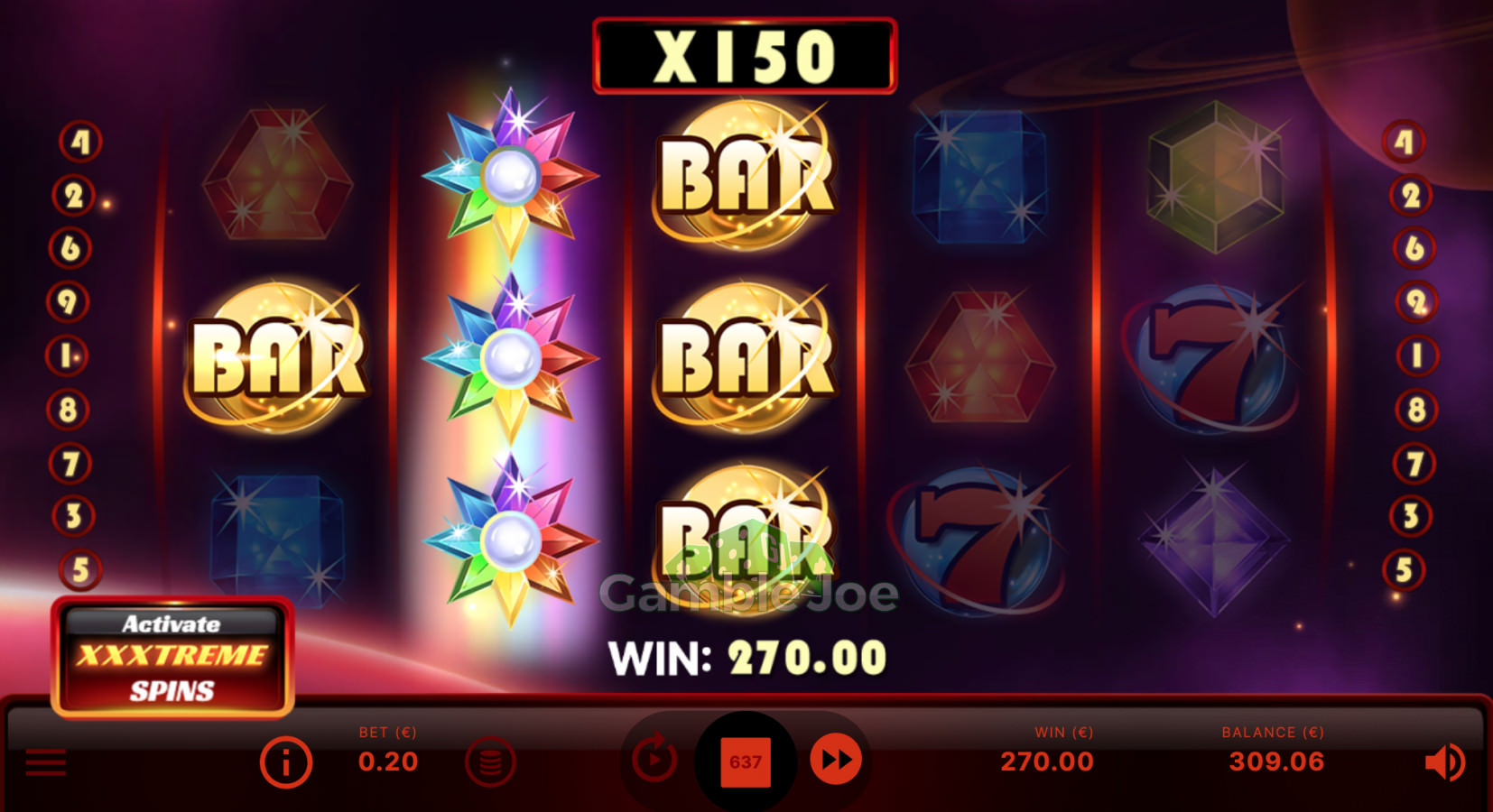The height and width of the screenshot is (812, 1493).
Task: Stop the spin with the red square button
Action: 746,761
